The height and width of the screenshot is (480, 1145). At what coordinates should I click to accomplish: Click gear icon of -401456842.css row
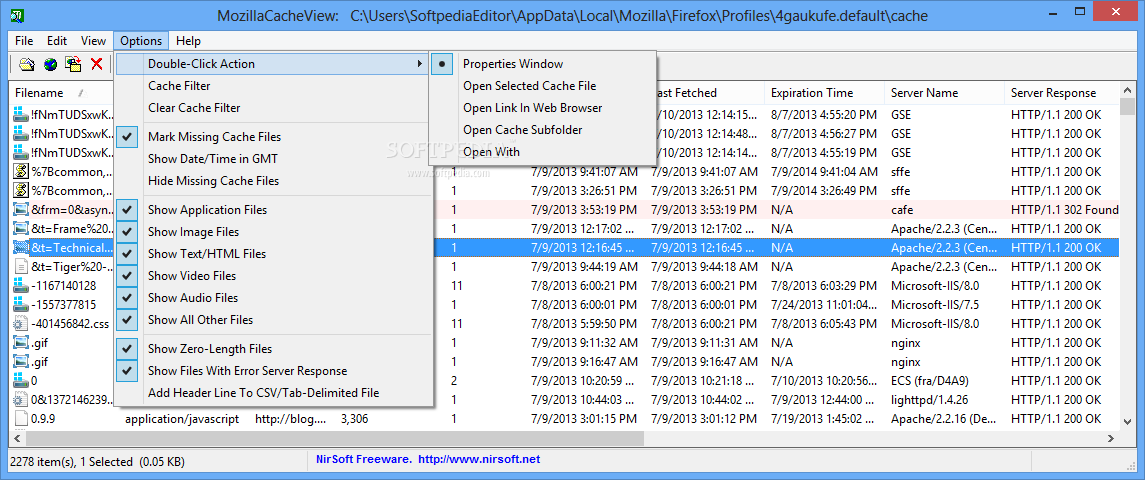pyautogui.click(x=21, y=324)
